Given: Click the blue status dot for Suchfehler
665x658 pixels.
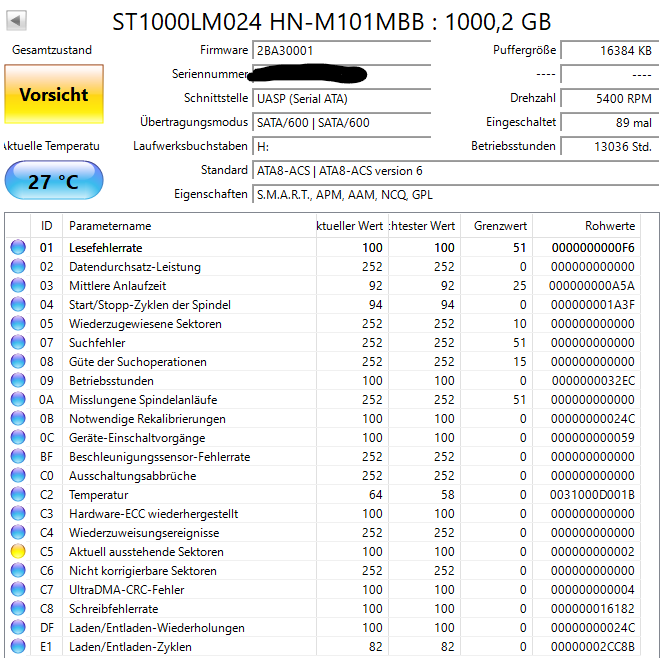Looking at the screenshot, I should pos(18,342).
